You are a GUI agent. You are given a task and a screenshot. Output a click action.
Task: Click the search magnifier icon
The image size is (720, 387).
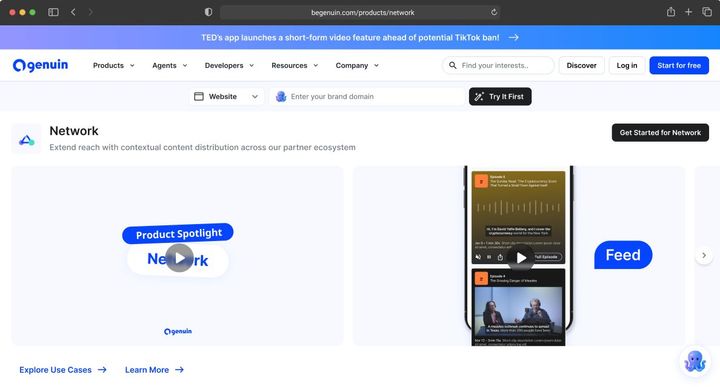point(453,65)
